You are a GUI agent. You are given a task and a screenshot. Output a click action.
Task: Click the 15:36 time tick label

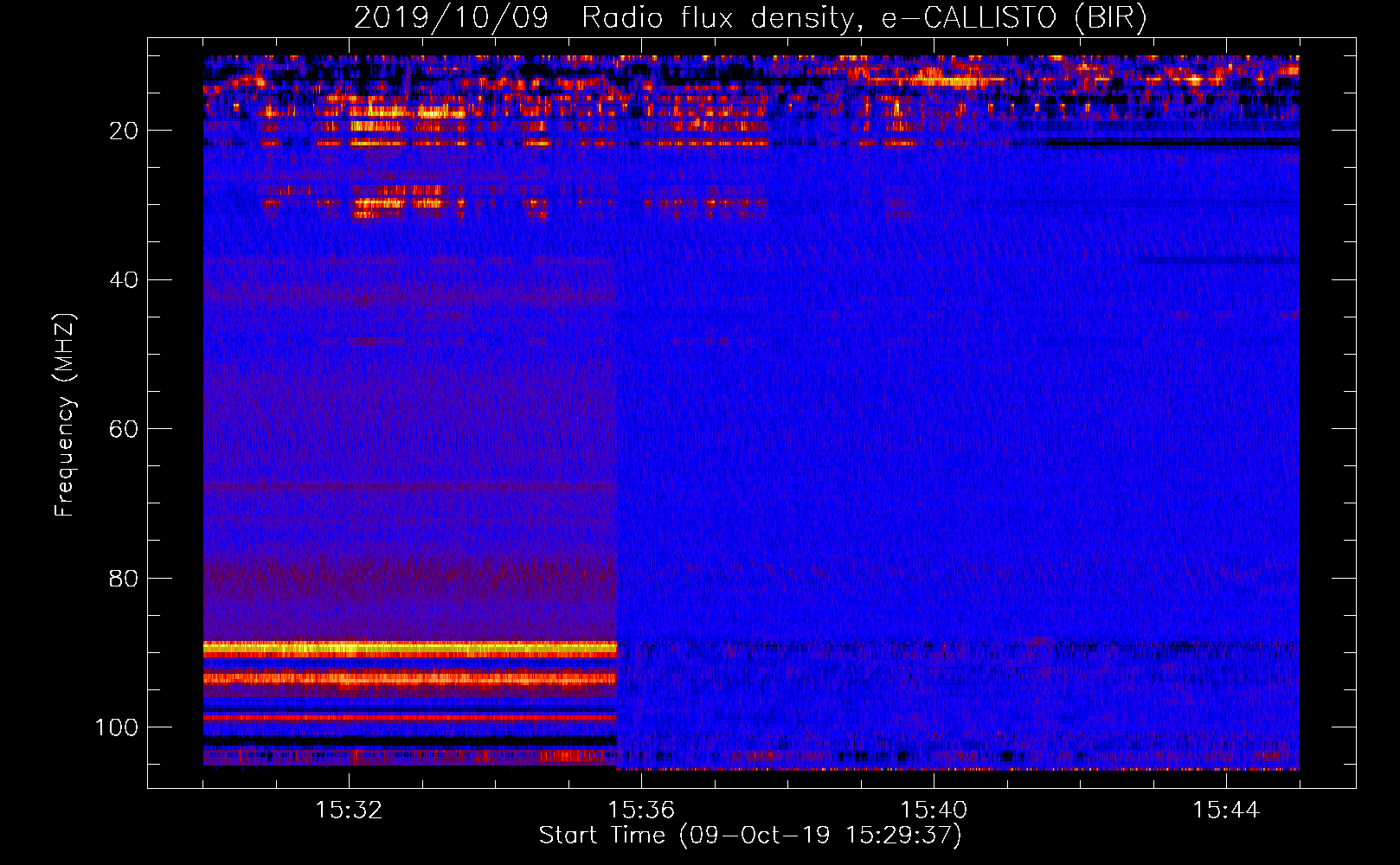click(641, 811)
